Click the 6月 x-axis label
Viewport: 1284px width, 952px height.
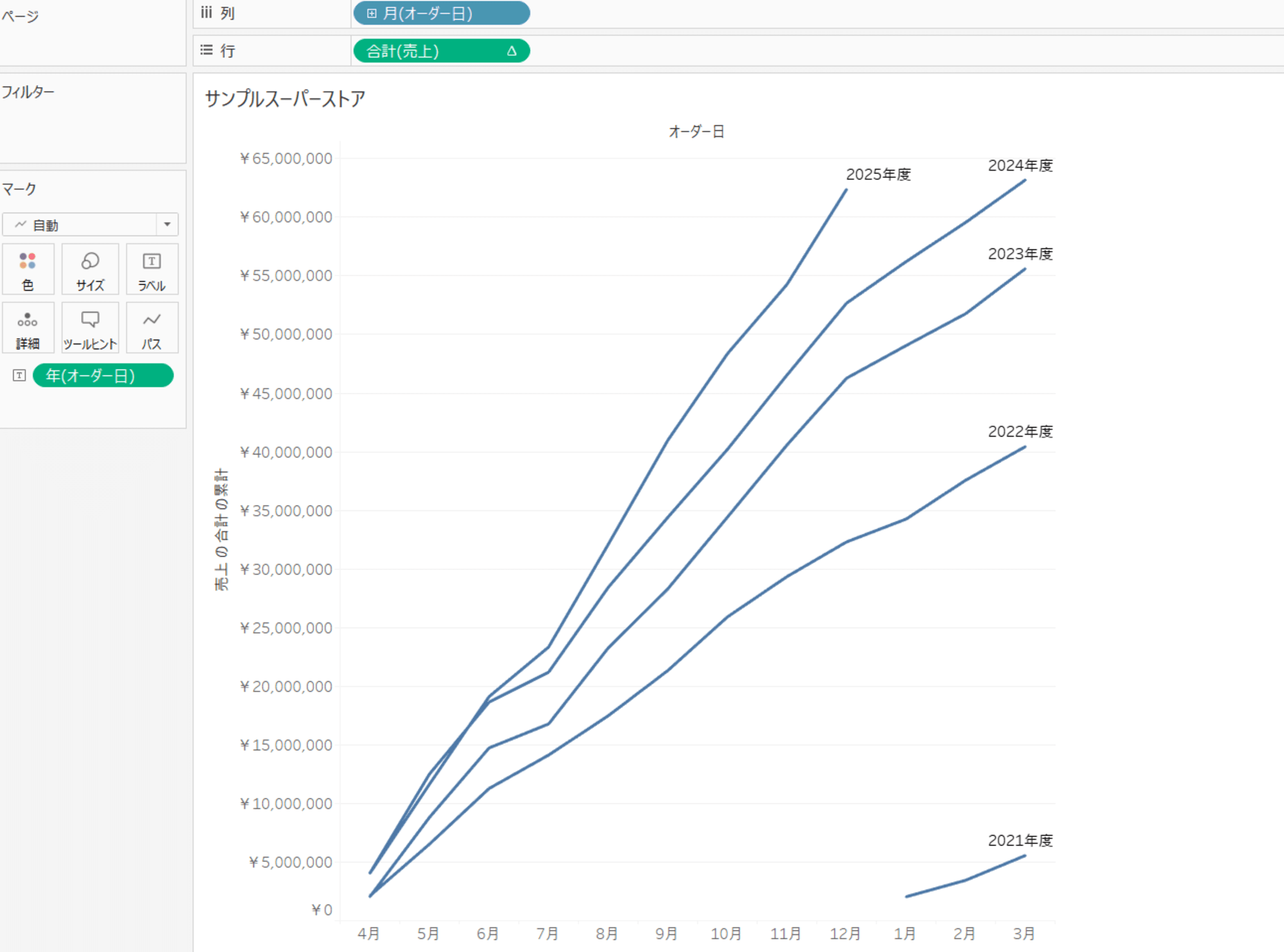pos(488,934)
